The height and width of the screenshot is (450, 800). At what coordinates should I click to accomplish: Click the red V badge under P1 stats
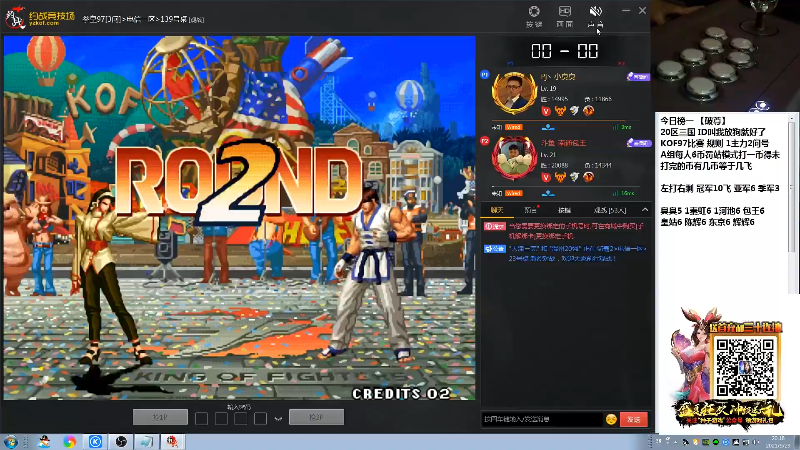pyautogui.click(x=546, y=111)
